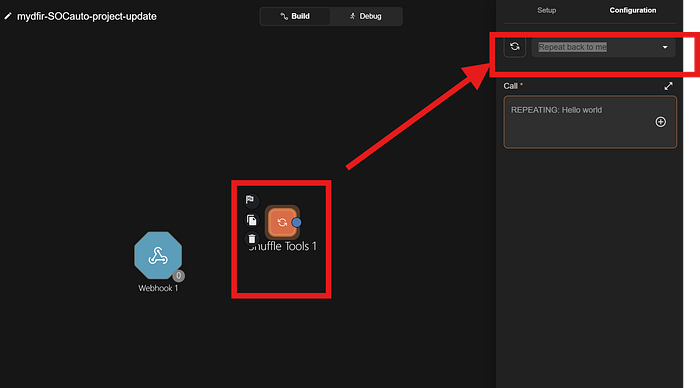700x388 pixels.
Task: Click the Call field label
Action: tap(511, 86)
